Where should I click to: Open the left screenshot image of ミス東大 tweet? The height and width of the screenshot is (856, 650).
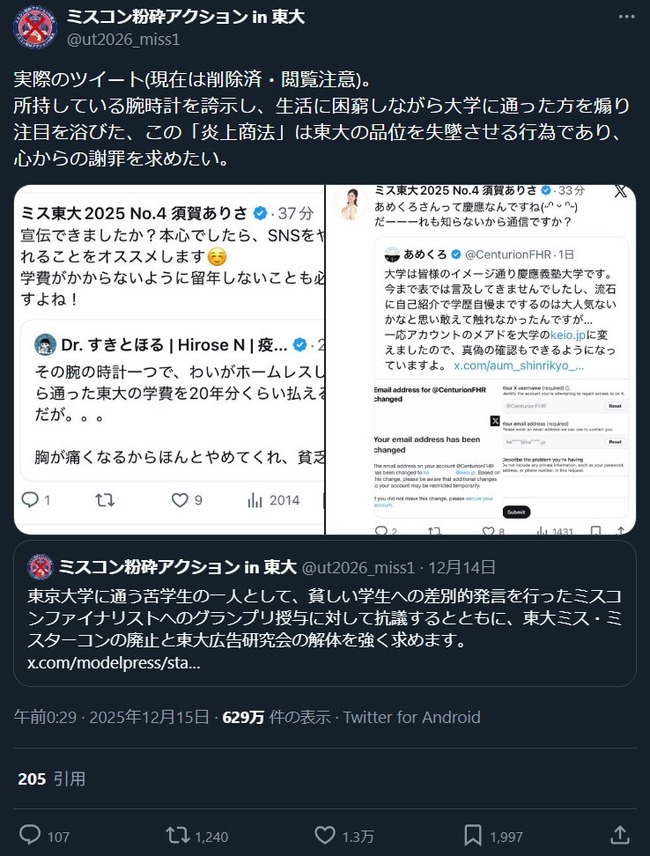click(169, 359)
